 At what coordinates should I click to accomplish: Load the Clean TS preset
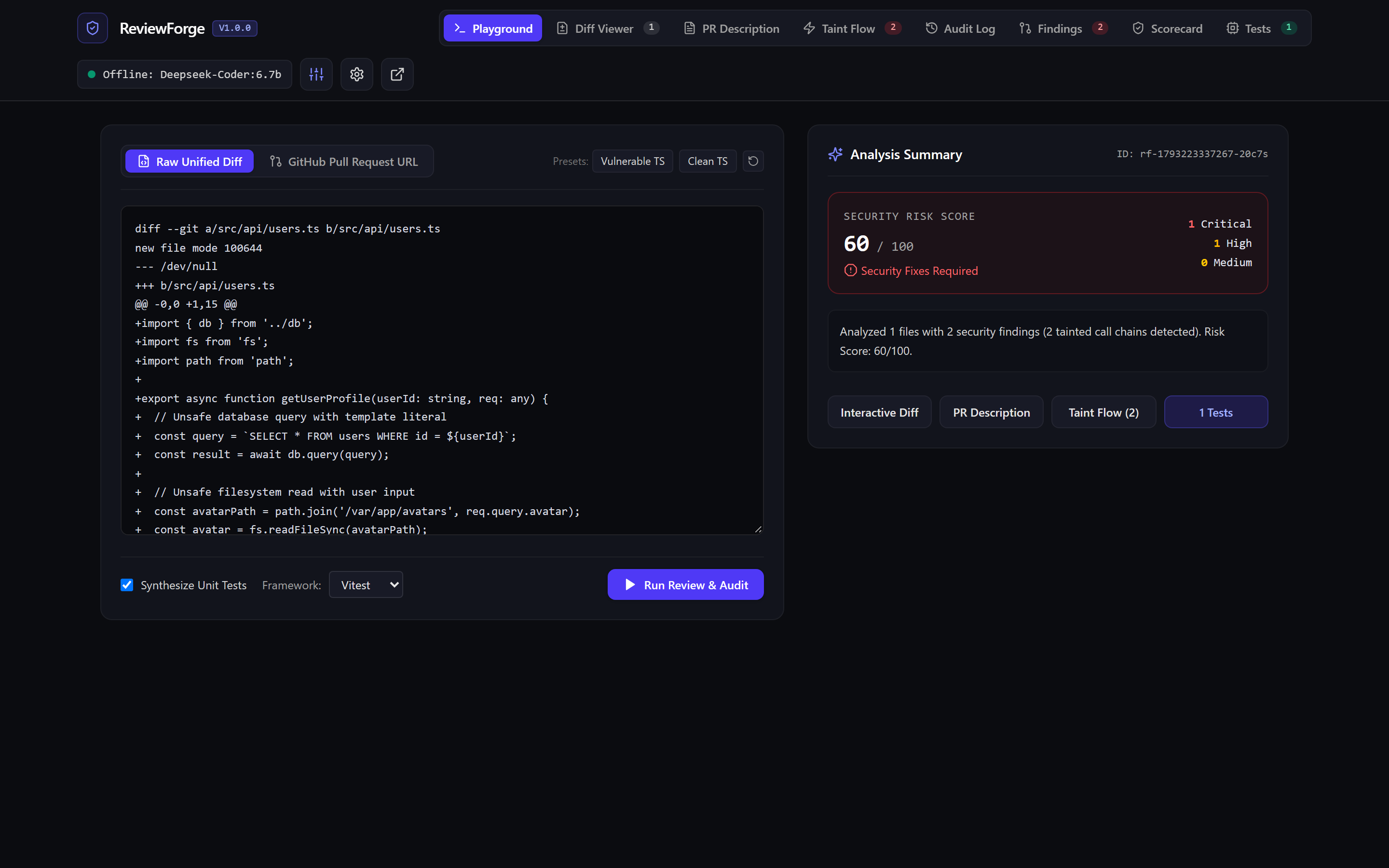coord(708,162)
